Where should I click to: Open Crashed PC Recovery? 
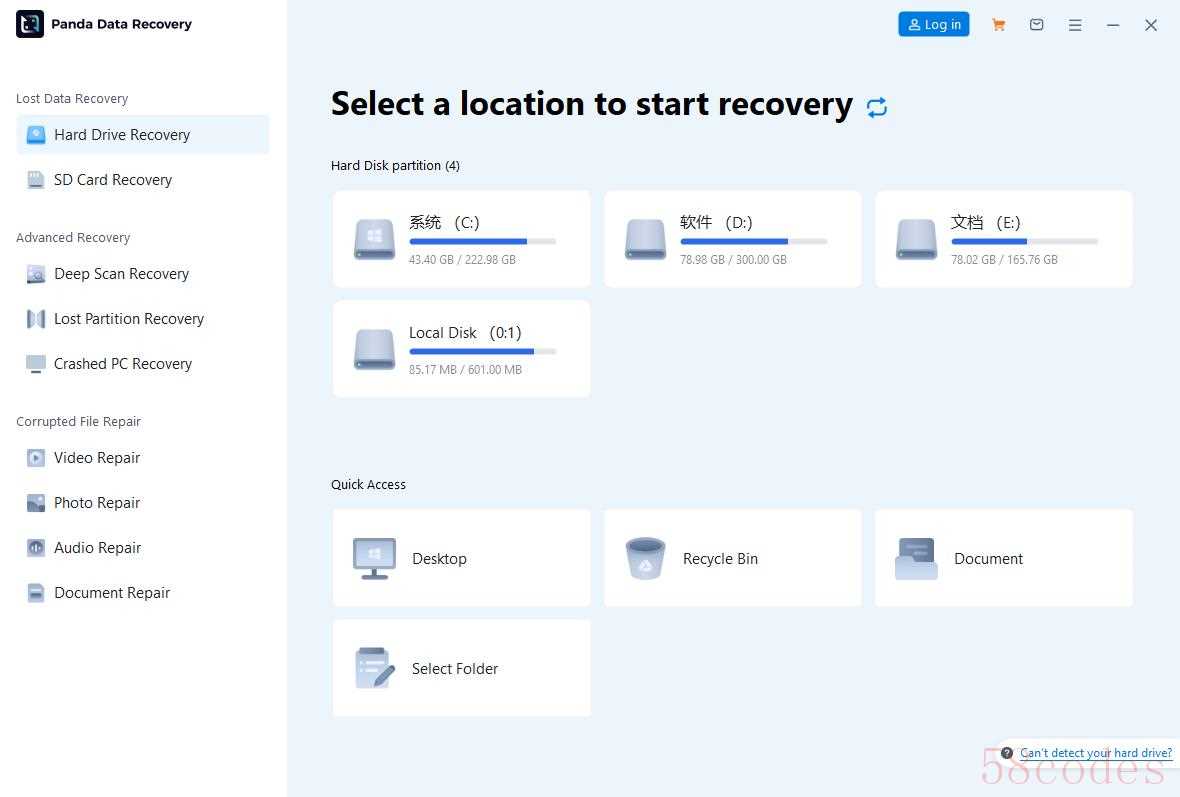coord(143,364)
